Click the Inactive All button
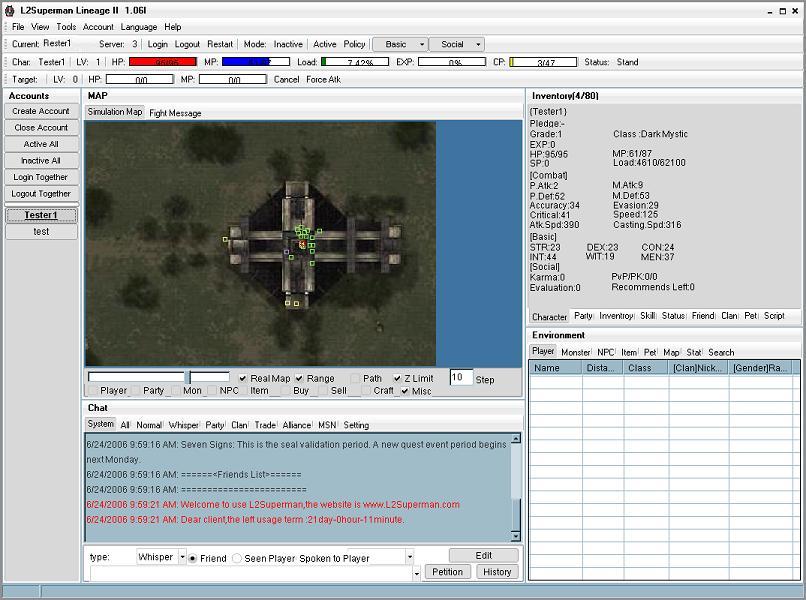The width and height of the screenshot is (806, 600). (41, 160)
